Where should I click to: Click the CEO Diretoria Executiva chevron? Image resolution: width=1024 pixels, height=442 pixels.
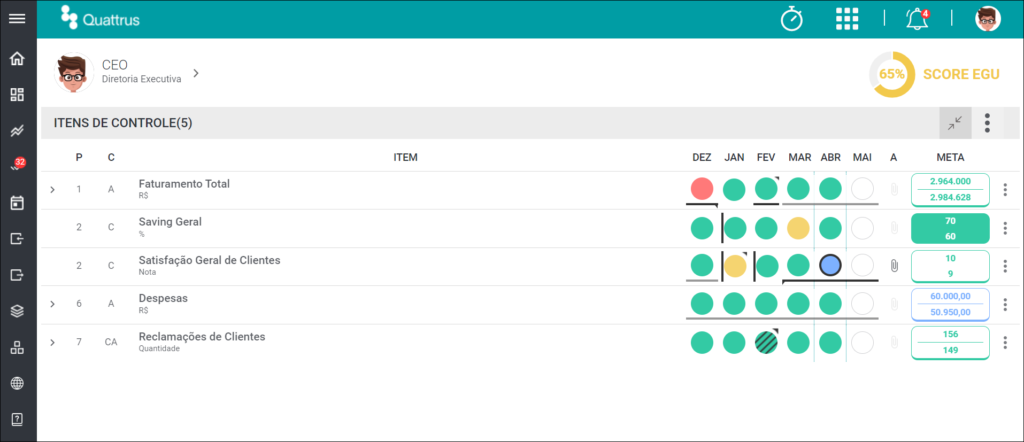[195, 73]
